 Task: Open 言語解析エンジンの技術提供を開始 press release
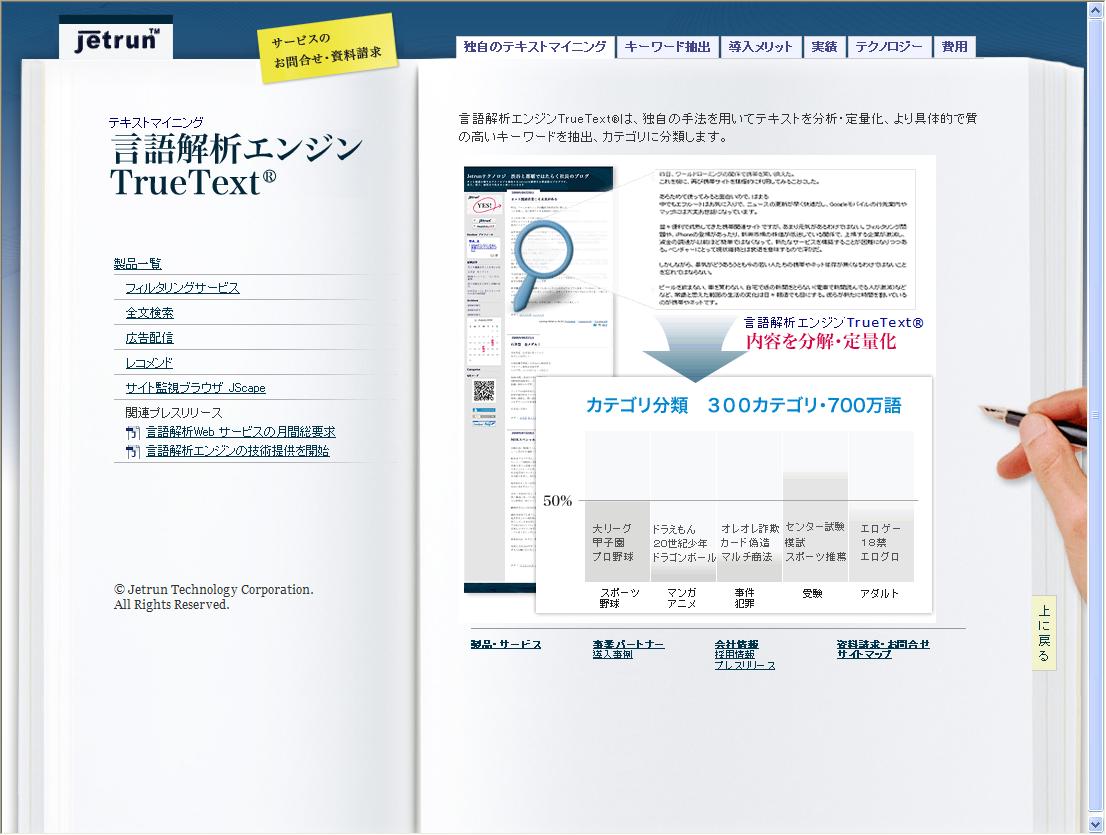click(x=238, y=451)
